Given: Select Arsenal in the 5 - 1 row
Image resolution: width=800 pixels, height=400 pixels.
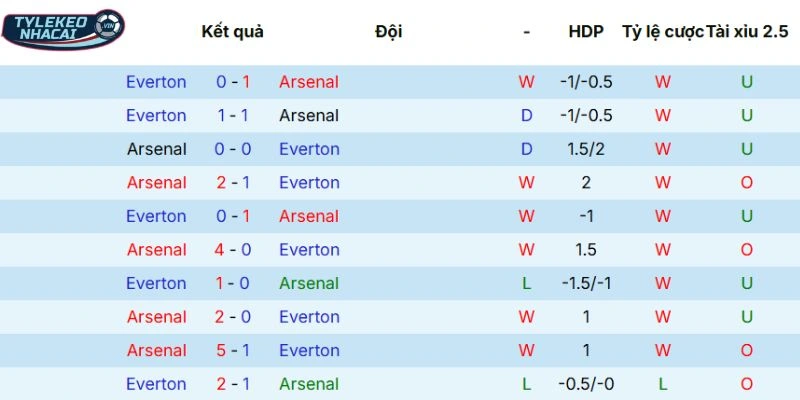Looking at the screenshot, I should pyautogui.click(x=157, y=350).
